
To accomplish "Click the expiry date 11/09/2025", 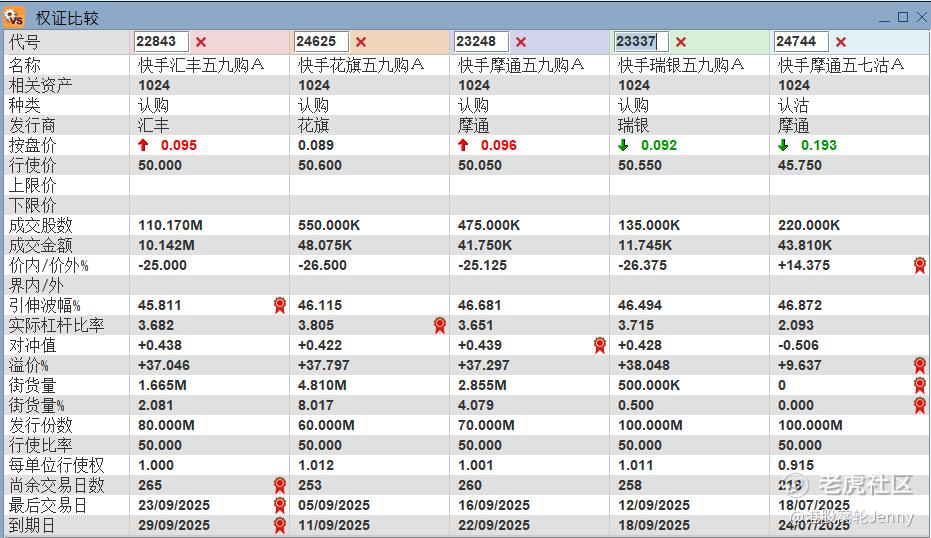I will coord(334,526).
